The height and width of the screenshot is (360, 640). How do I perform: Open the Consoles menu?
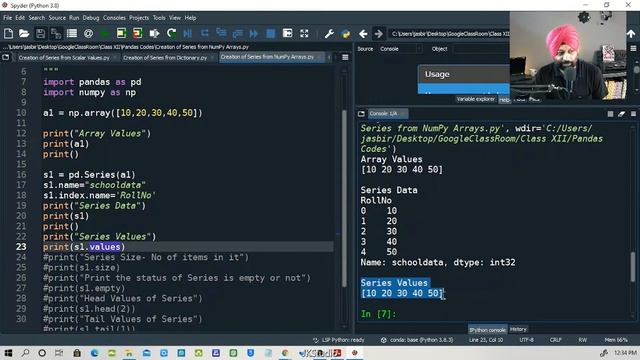[x=114, y=18]
